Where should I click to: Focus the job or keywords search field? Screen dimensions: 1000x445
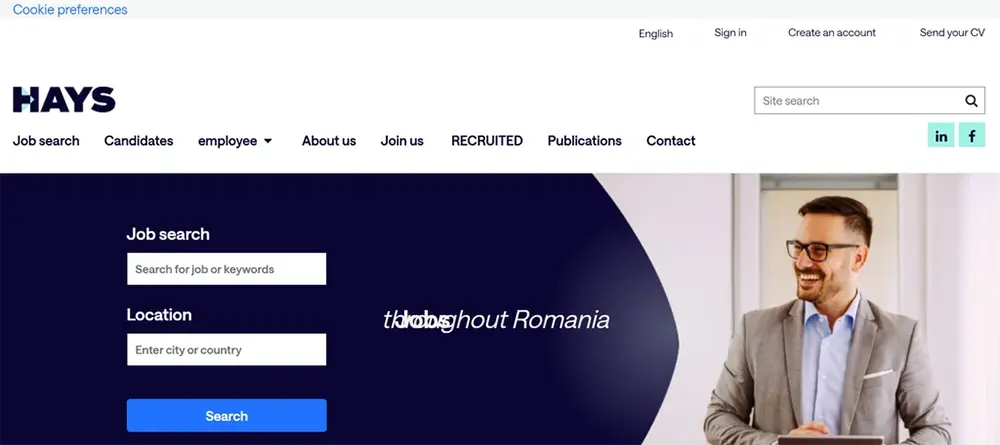(226, 269)
